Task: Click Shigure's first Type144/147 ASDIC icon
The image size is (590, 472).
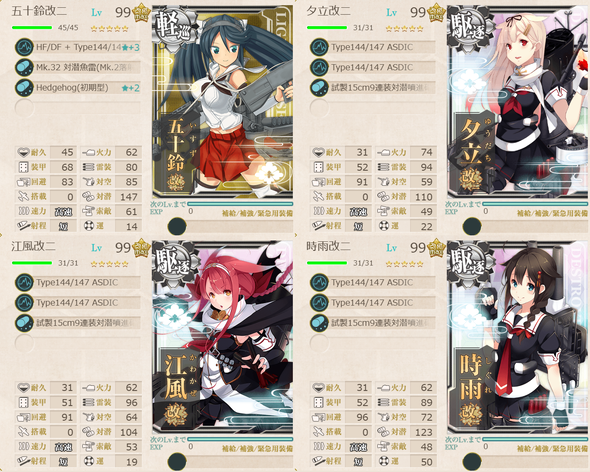Action: [x=319, y=283]
